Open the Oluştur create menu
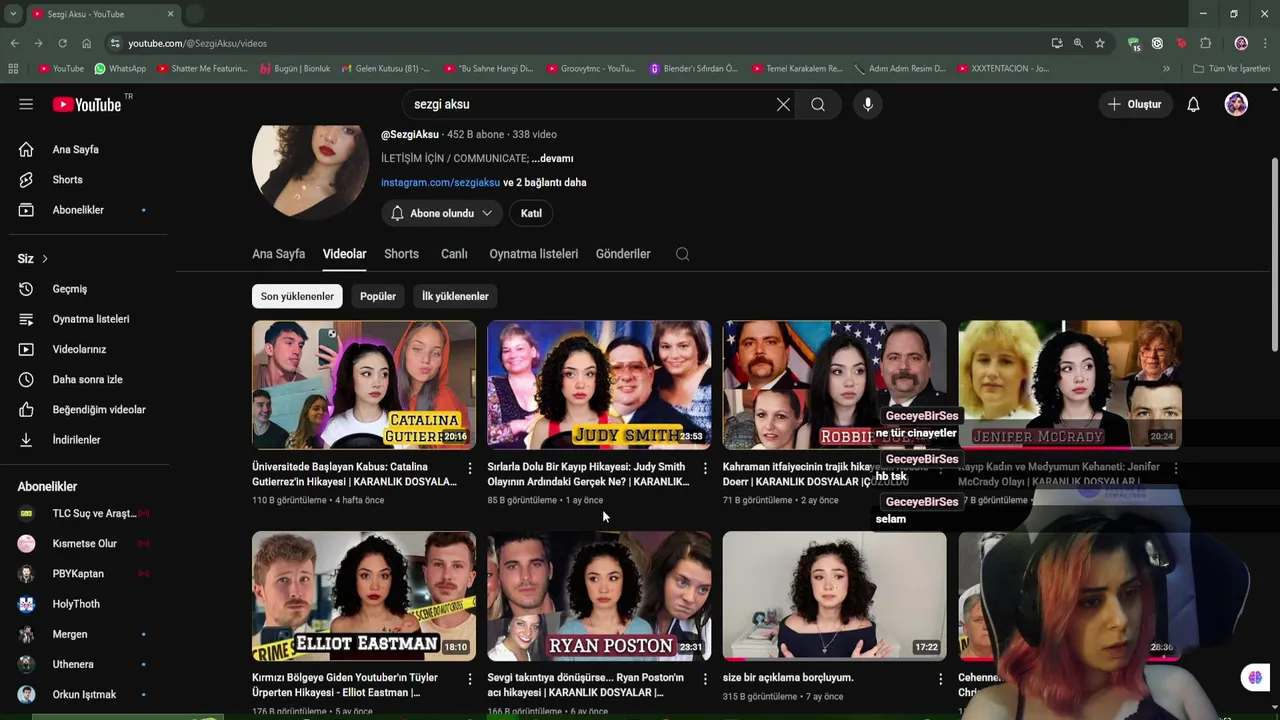 click(x=1135, y=104)
